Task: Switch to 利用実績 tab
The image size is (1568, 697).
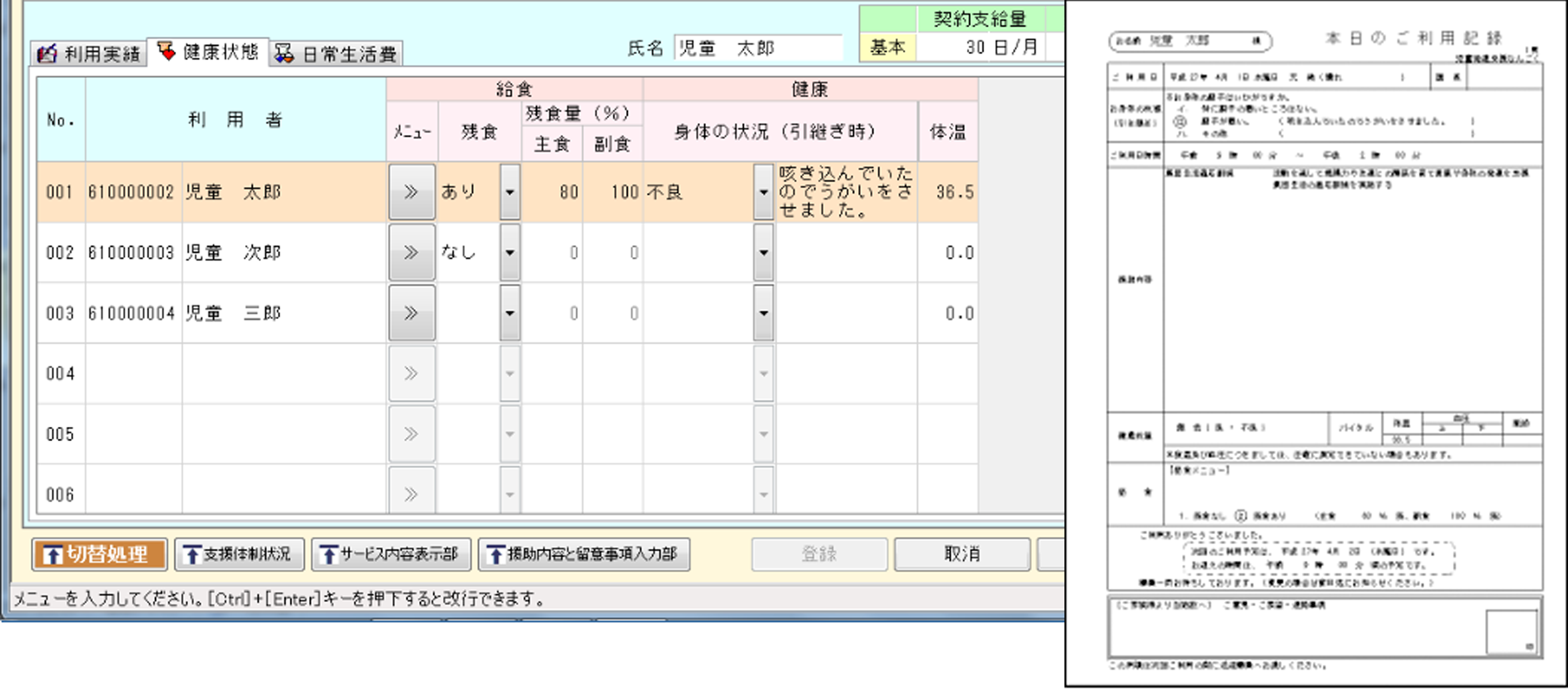Action: [89, 53]
